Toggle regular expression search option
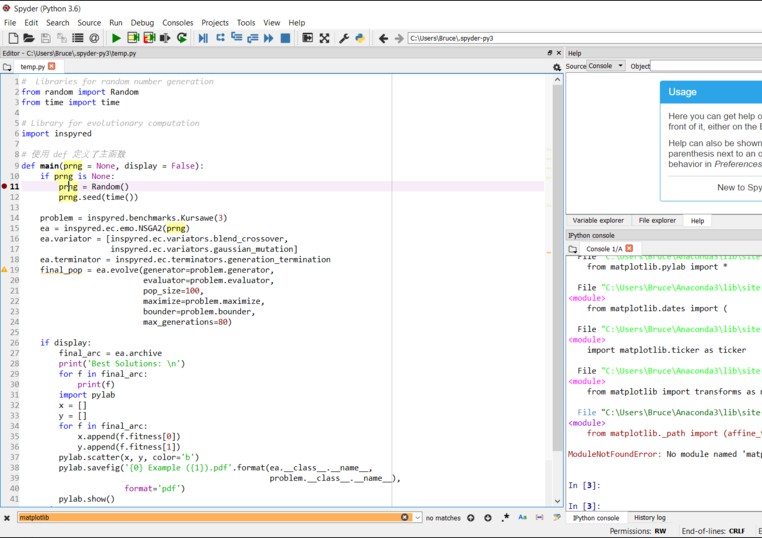The height and width of the screenshot is (538, 762). pyautogui.click(x=506, y=517)
